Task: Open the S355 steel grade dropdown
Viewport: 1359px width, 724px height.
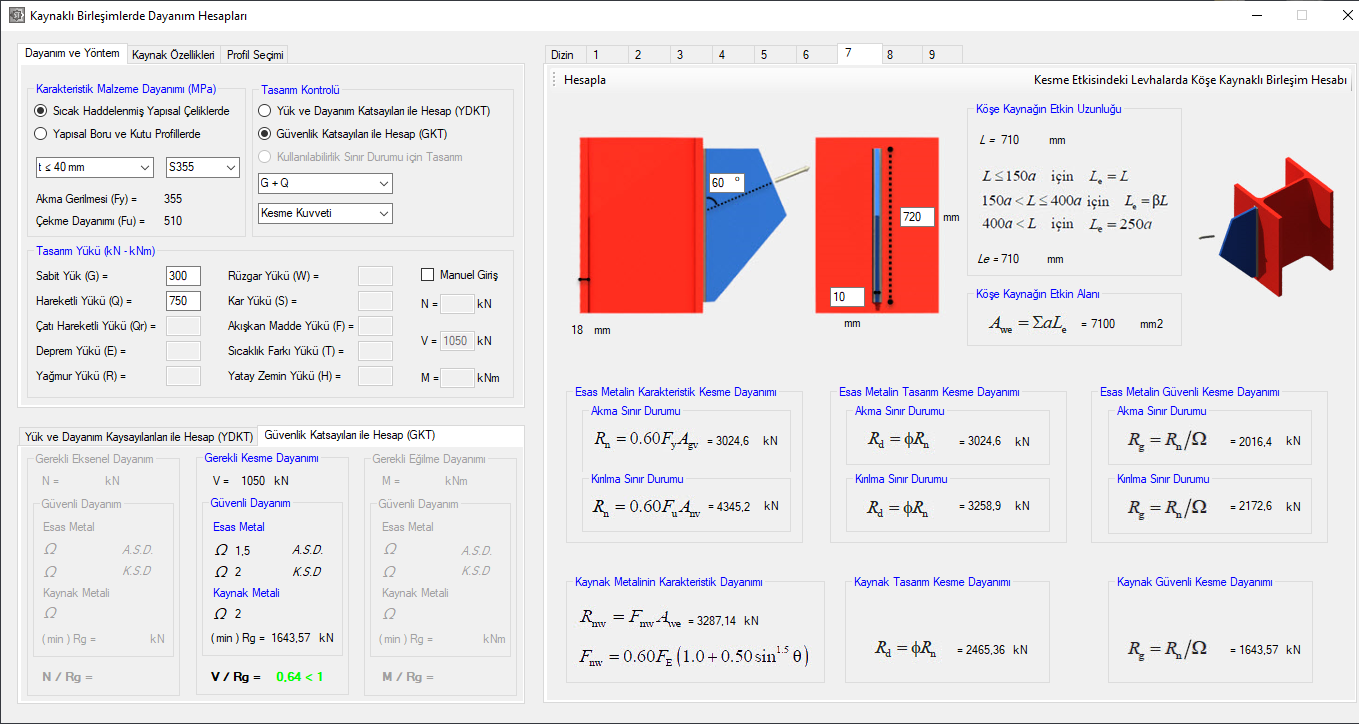Action: point(203,167)
